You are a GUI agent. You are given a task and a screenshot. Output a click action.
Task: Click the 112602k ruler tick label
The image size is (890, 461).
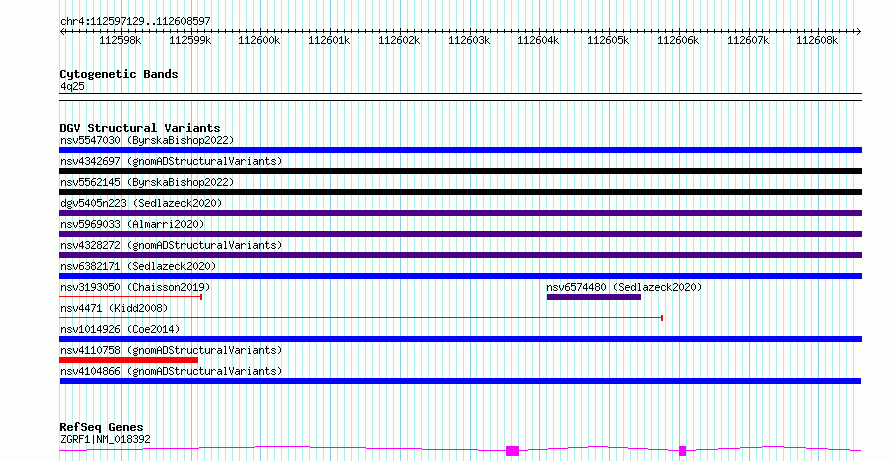pos(399,40)
